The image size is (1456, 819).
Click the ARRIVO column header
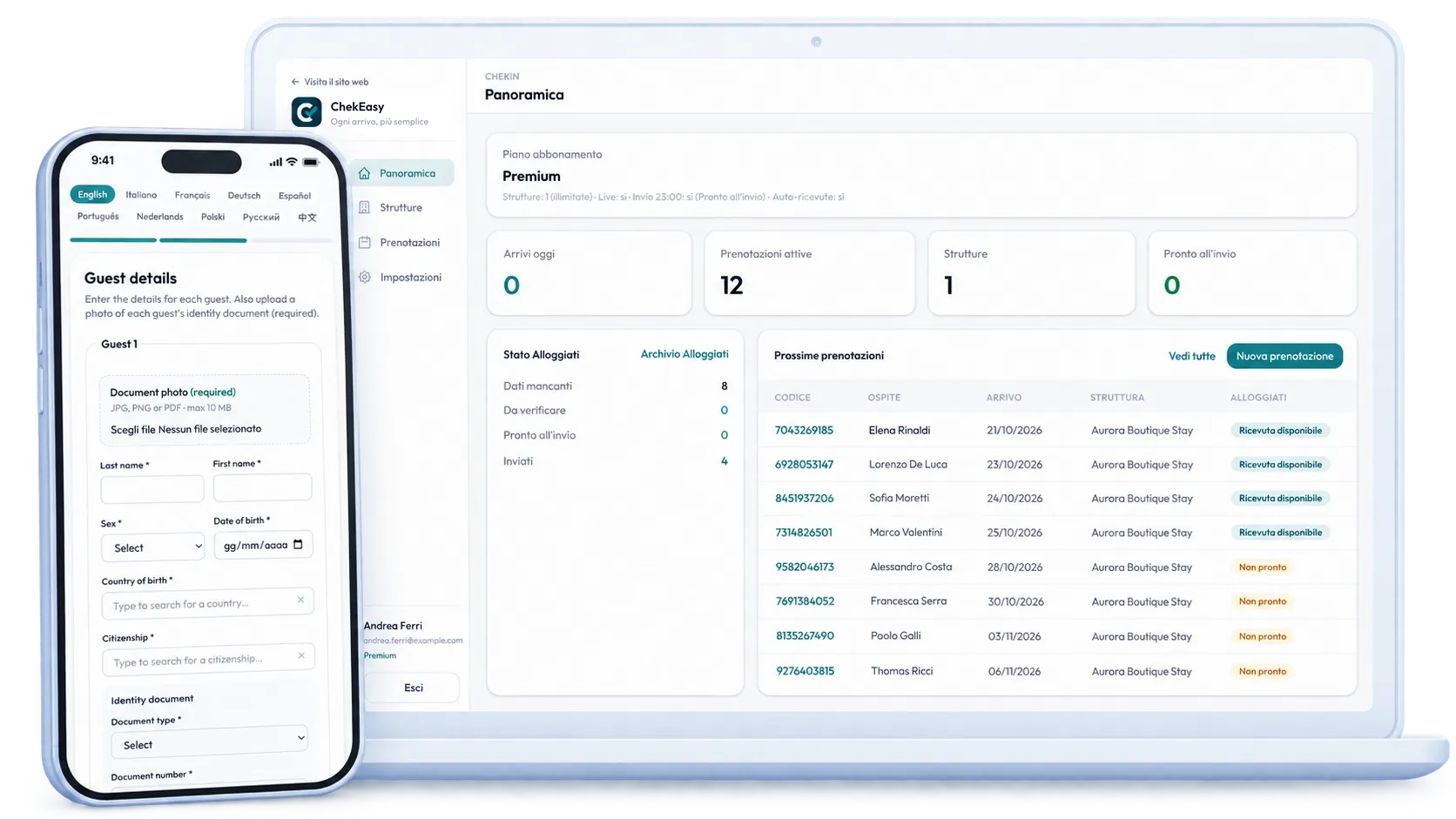pos(1003,398)
